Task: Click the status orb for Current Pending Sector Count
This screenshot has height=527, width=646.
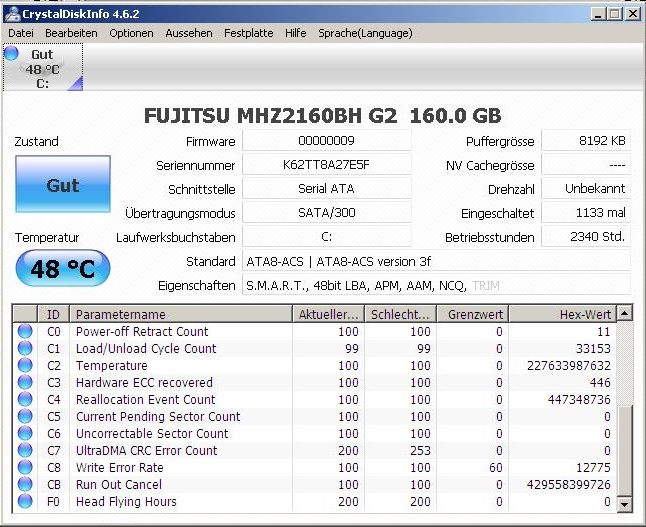Action: tap(25, 416)
